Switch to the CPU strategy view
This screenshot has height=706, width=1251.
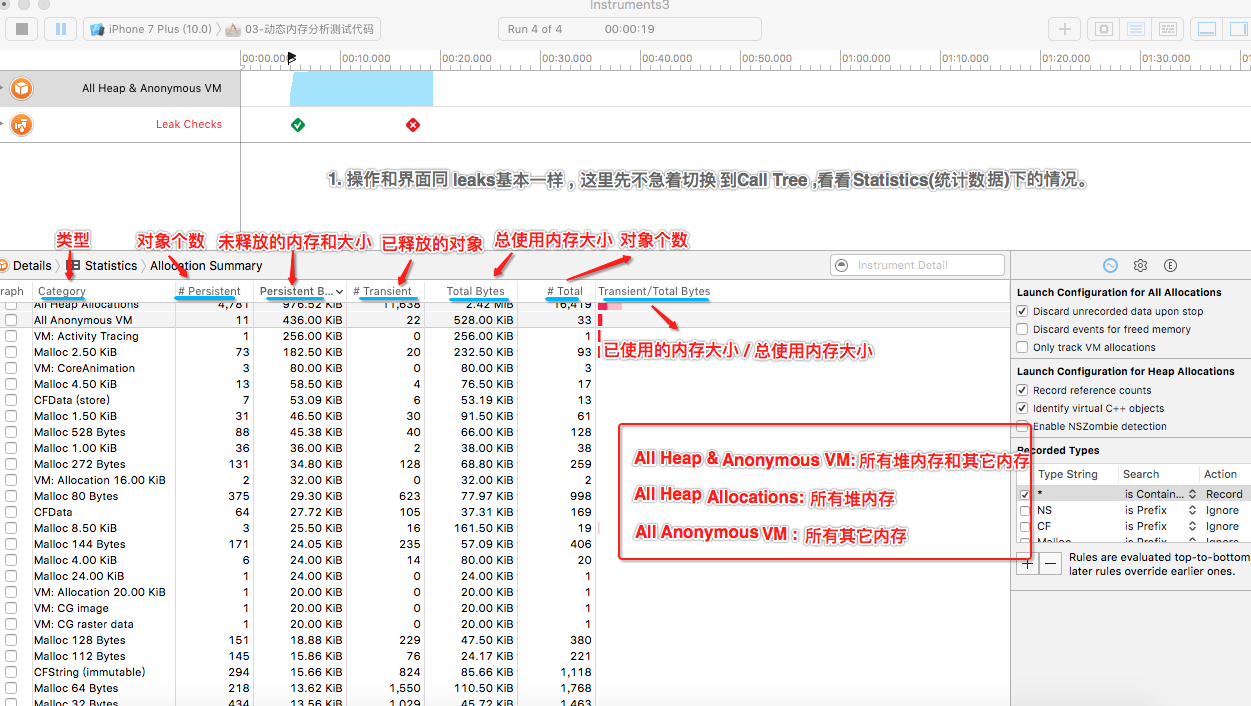pyautogui.click(x=1105, y=29)
